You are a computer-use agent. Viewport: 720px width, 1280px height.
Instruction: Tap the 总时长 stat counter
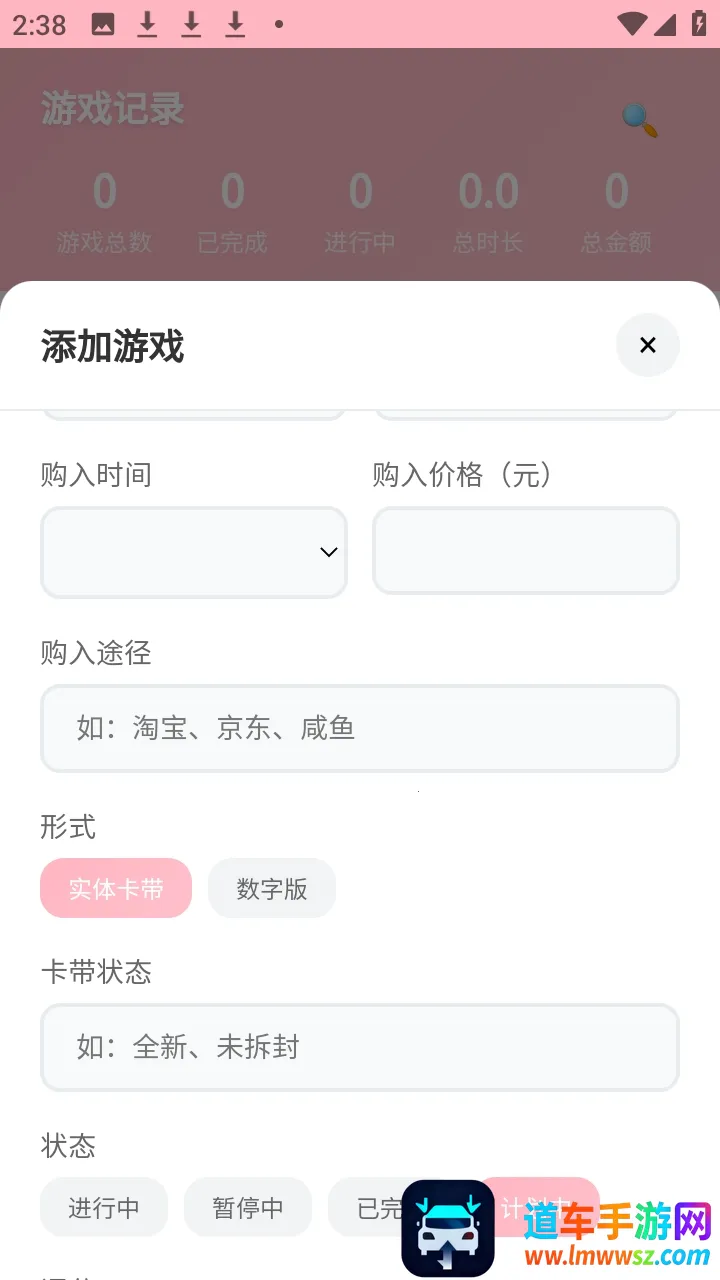488,212
